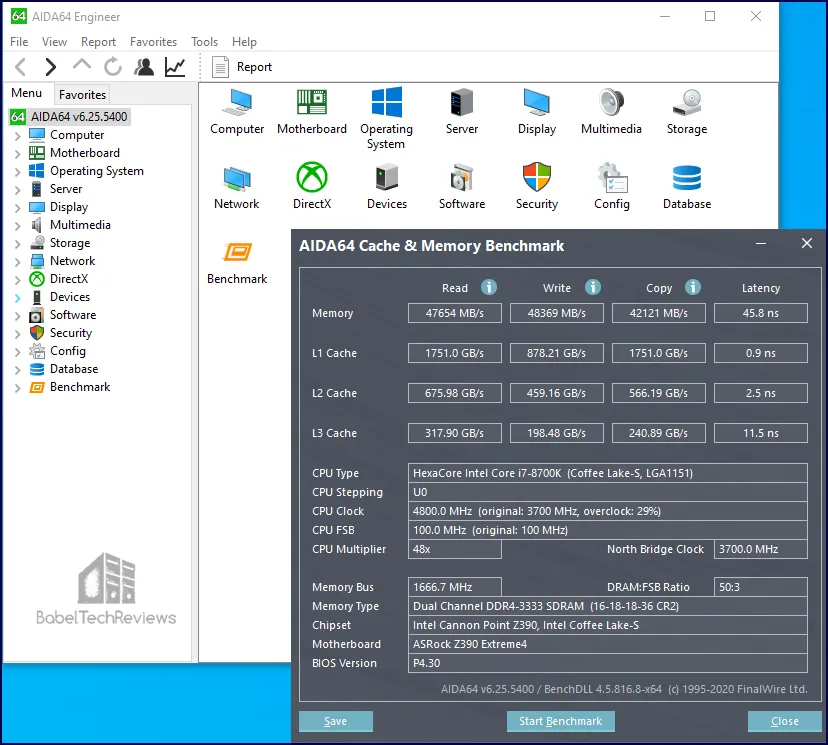Image resolution: width=828 pixels, height=745 pixels.
Task: Expand the Display tree node
Action: tap(17, 208)
